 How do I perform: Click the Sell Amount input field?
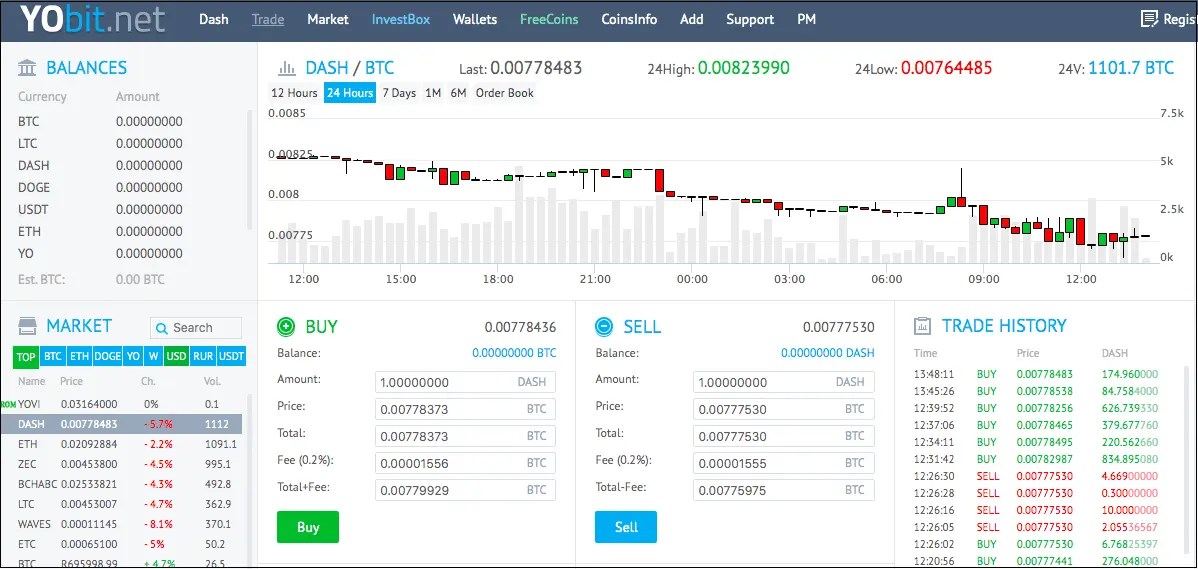(x=783, y=382)
